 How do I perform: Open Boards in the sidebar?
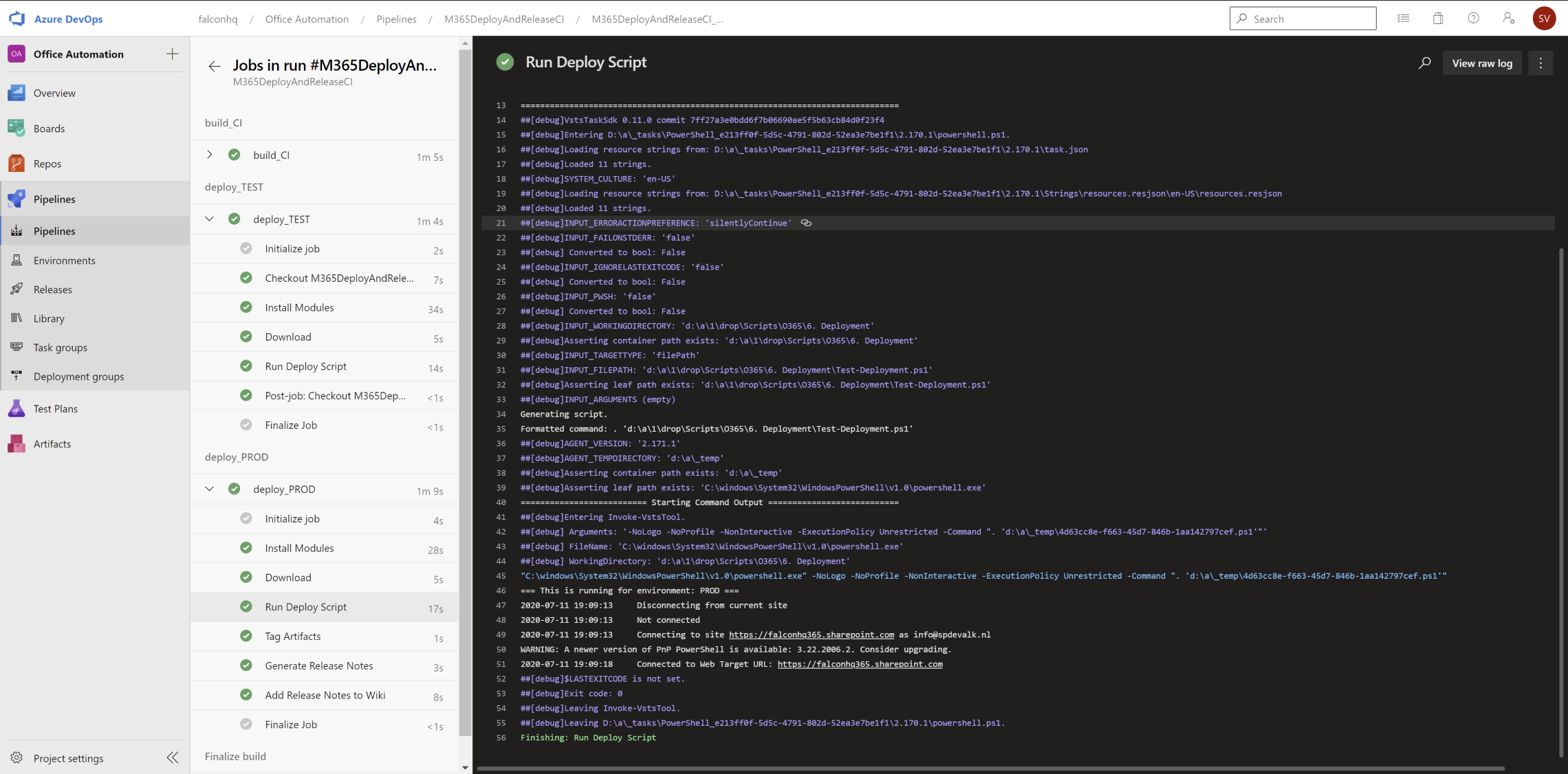(x=95, y=129)
